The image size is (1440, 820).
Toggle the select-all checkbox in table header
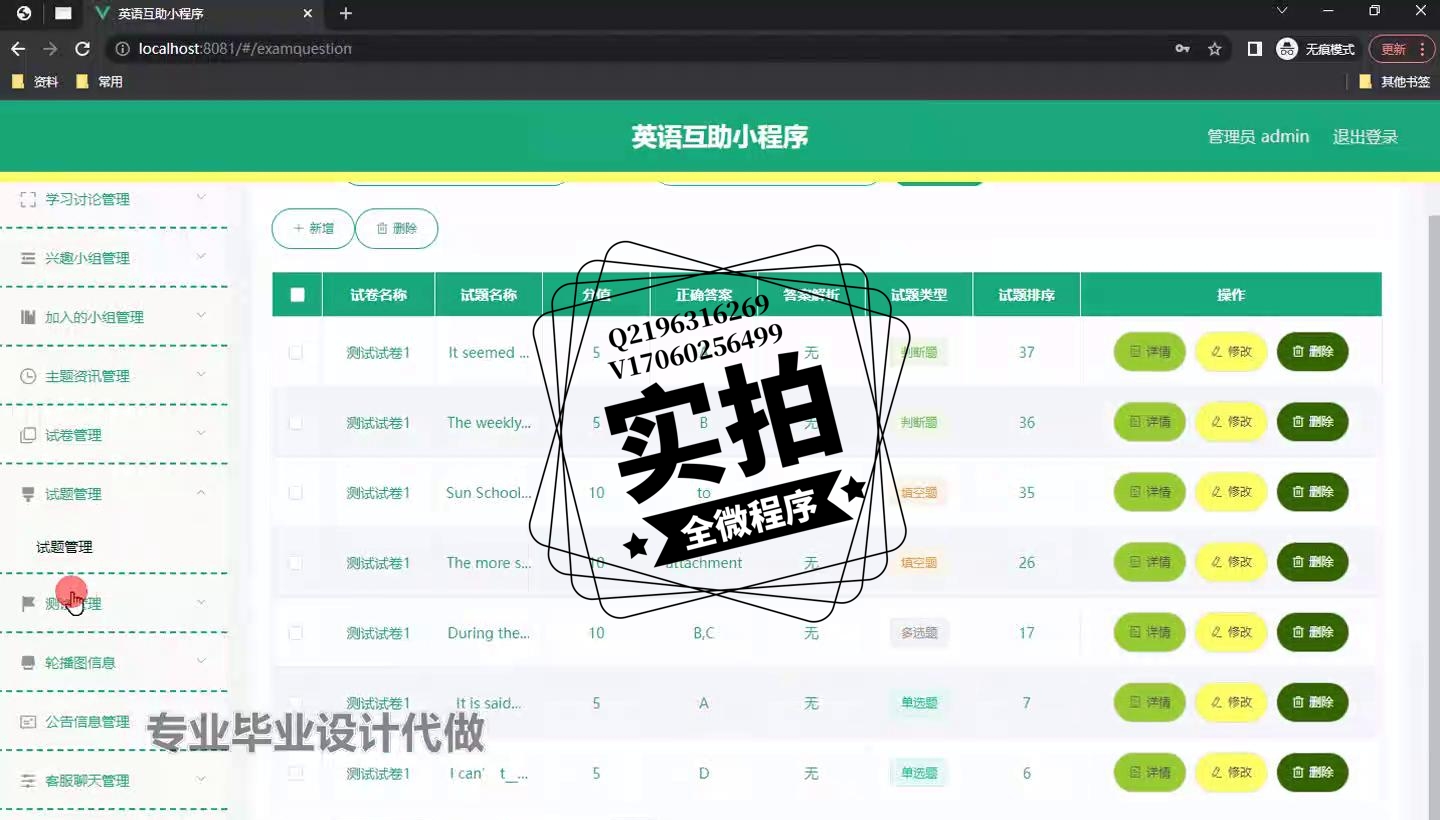pos(297,295)
